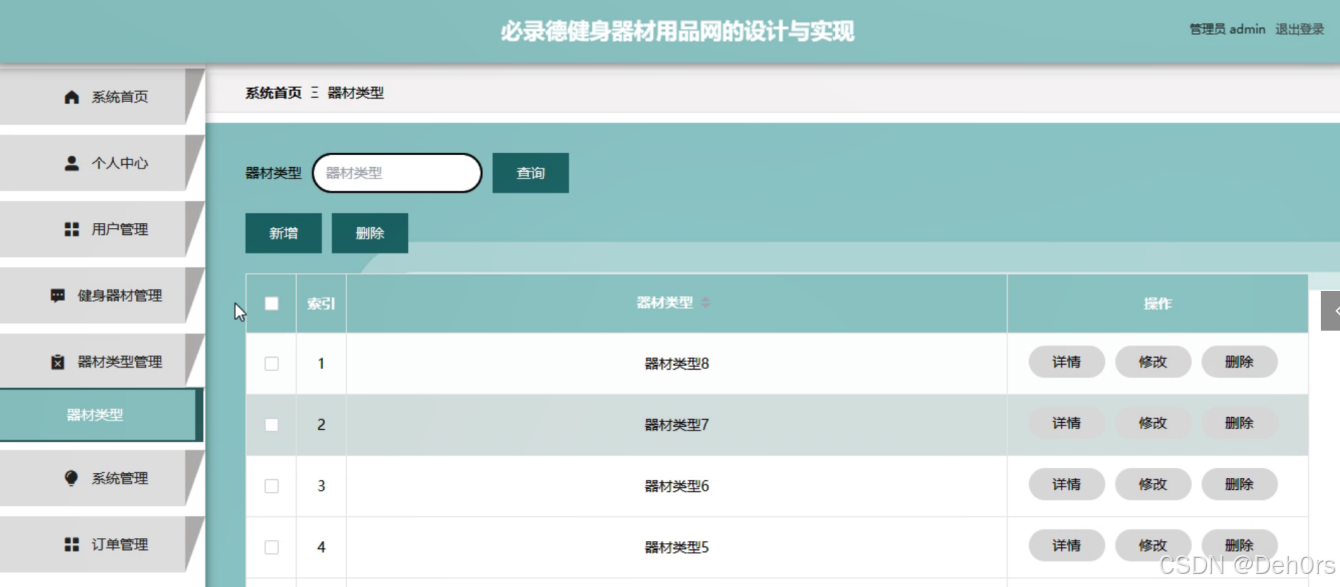Image resolution: width=1340 pixels, height=587 pixels.
Task: View 详情 for 器材类型5
Action: pos(1067,545)
